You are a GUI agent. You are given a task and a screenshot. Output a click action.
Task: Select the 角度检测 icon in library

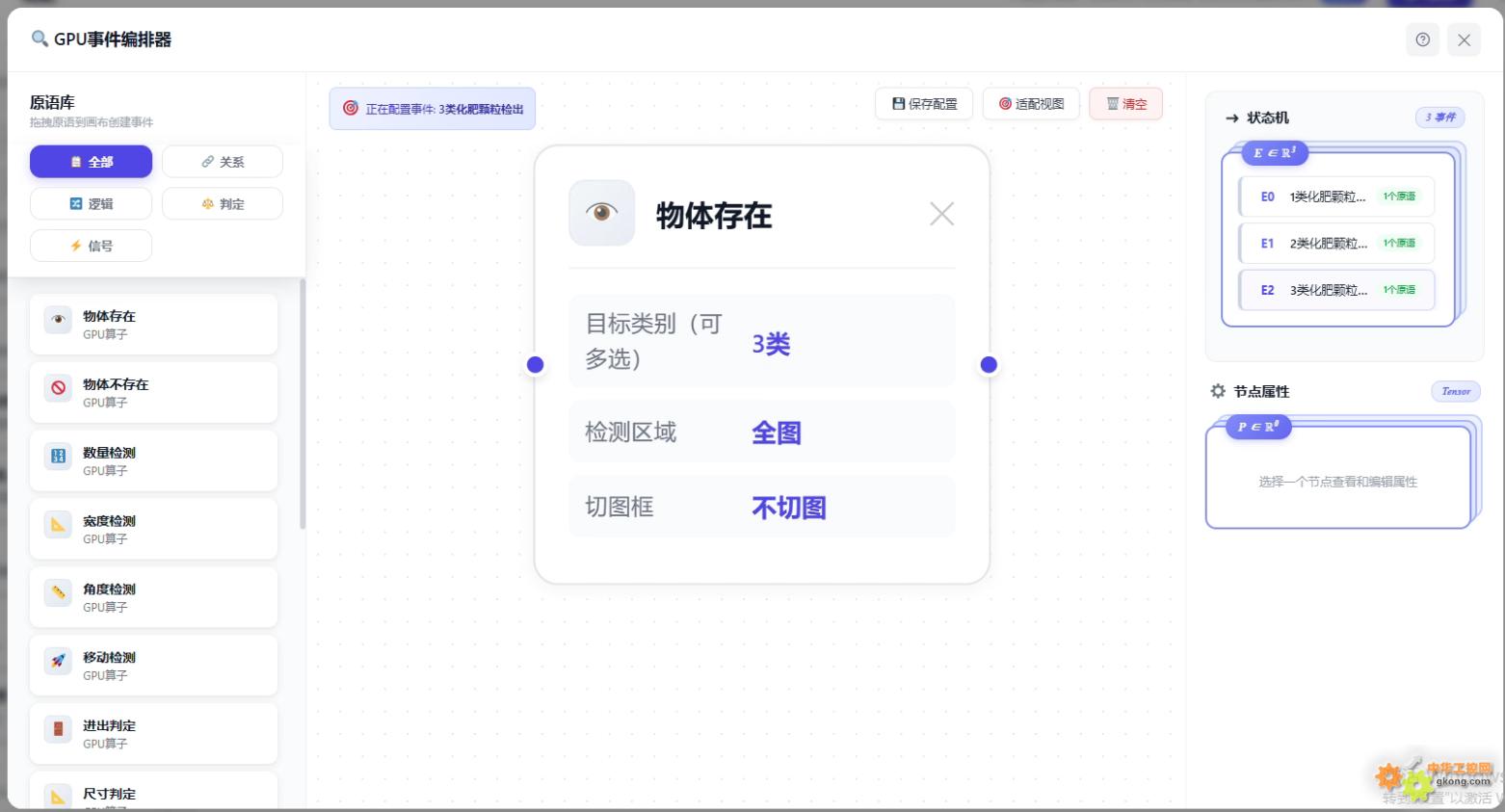(x=59, y=593)
